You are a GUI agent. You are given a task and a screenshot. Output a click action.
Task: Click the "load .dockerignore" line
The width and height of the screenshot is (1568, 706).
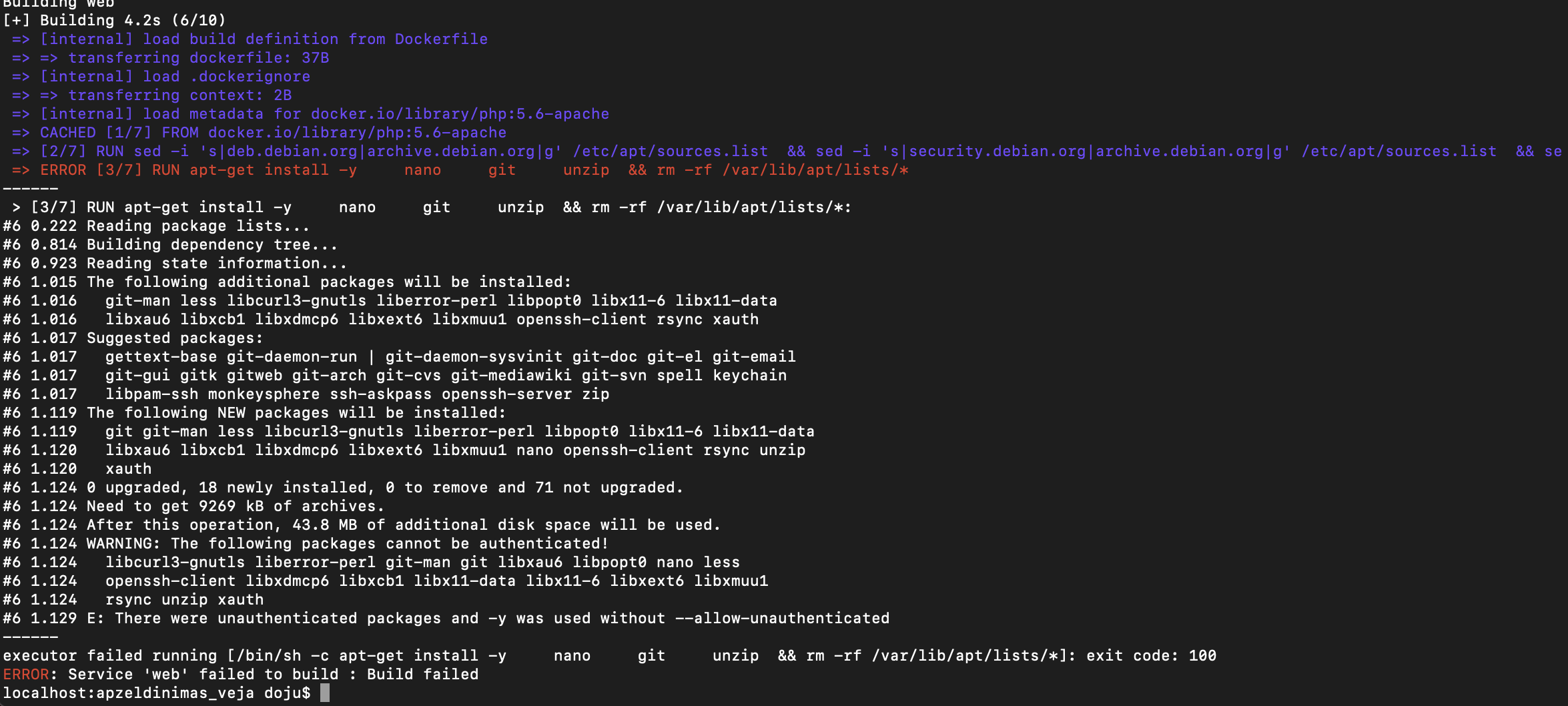[x=175, y=77]
